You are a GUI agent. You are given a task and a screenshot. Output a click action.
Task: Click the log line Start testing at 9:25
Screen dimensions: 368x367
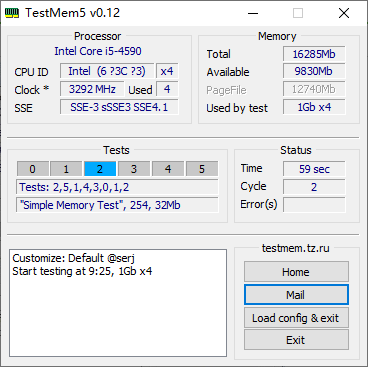point(82,271)
